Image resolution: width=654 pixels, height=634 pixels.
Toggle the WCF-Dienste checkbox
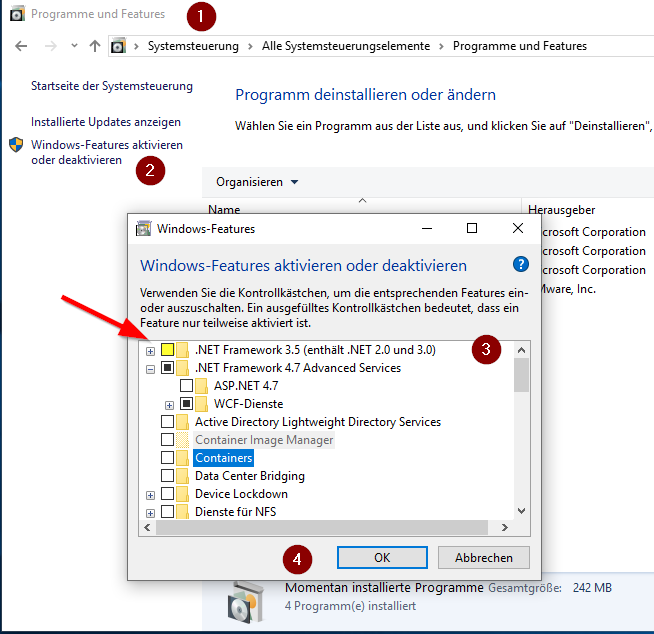click(186, 403)
